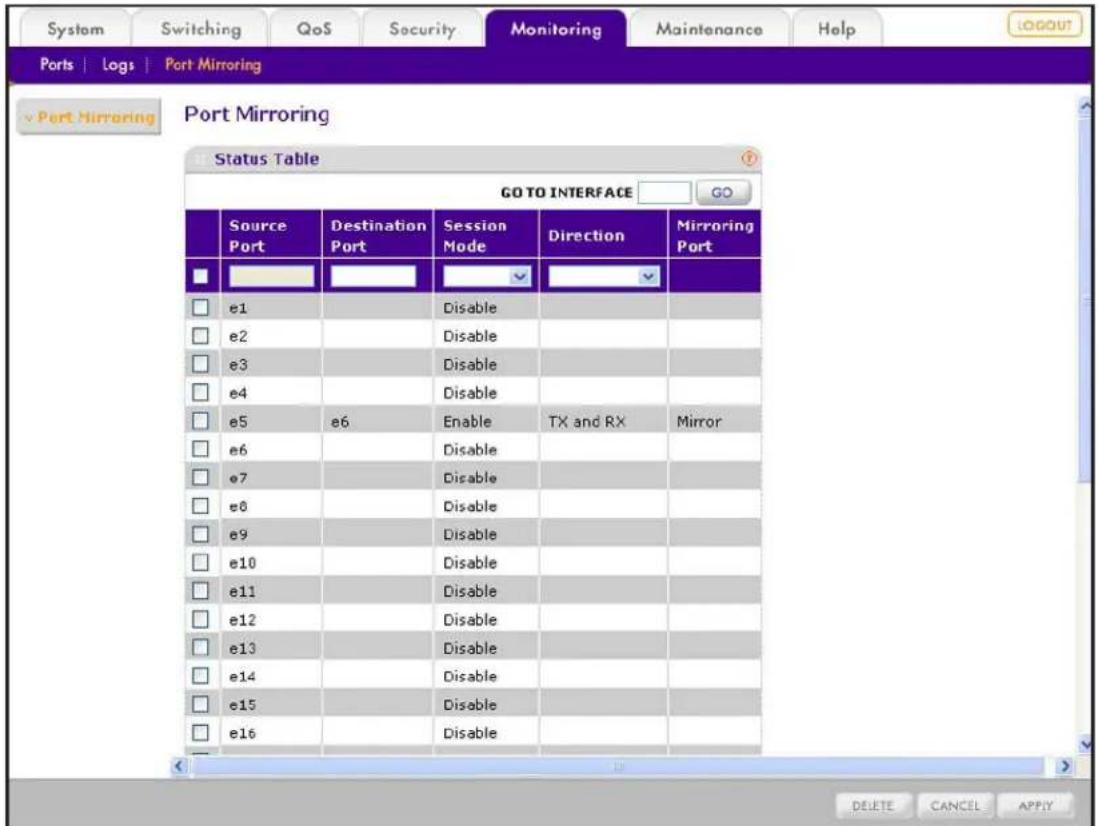Click the Source Port input field
Screen dimensions: 1098x826
click(272, 276)
